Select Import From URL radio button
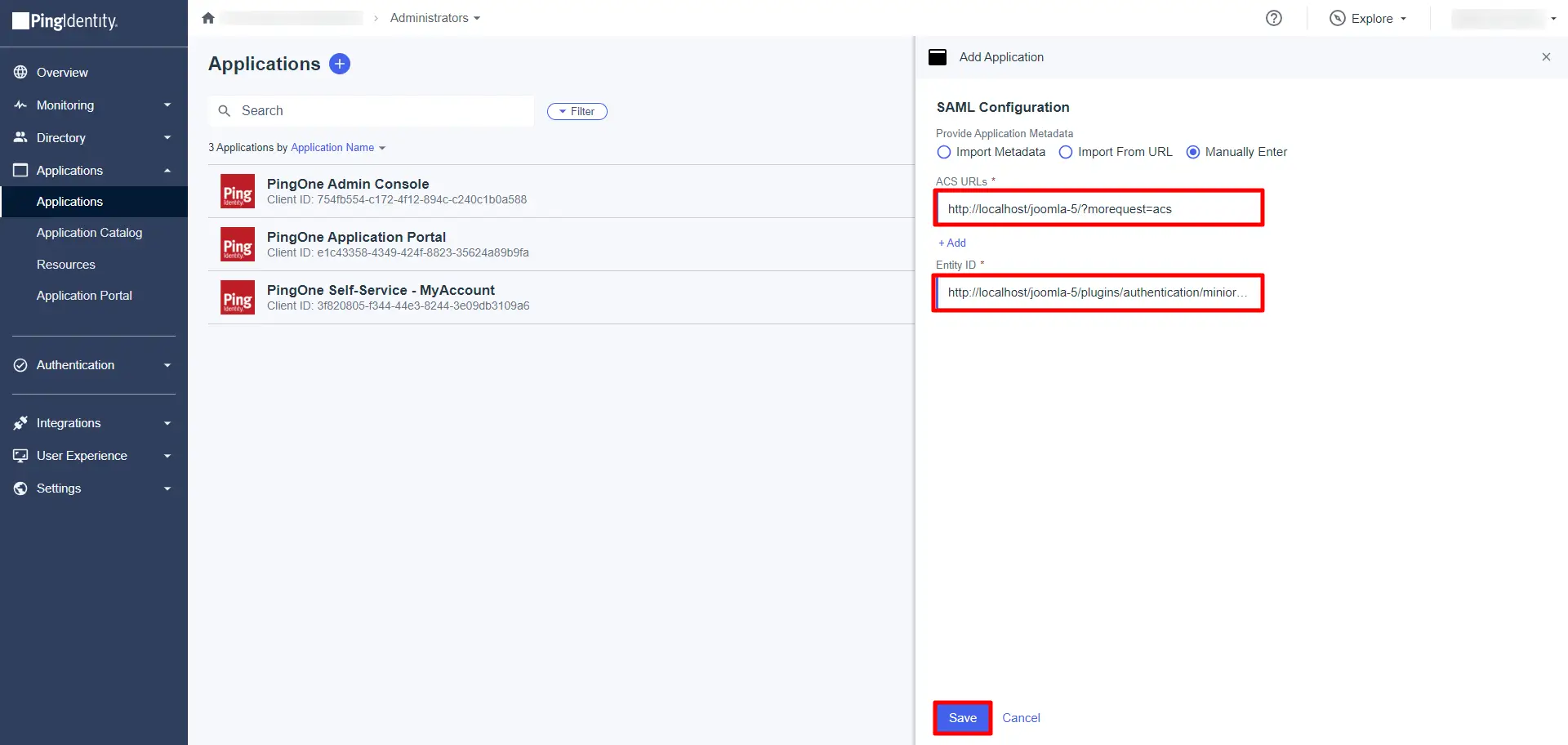Image resolution: width=1568 pixels, height=745 pixels. point(1066,152)
